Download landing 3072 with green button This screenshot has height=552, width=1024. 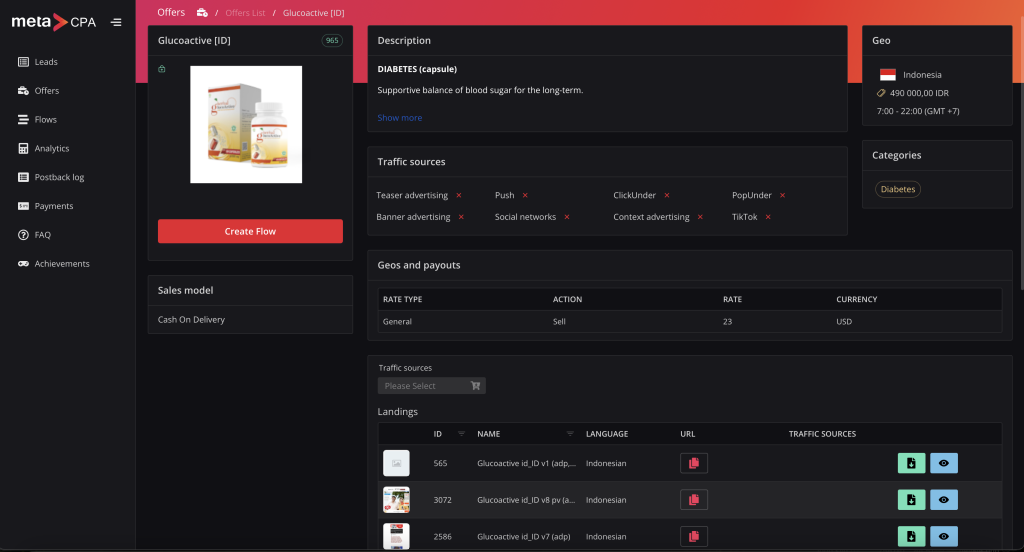point(911,500)
